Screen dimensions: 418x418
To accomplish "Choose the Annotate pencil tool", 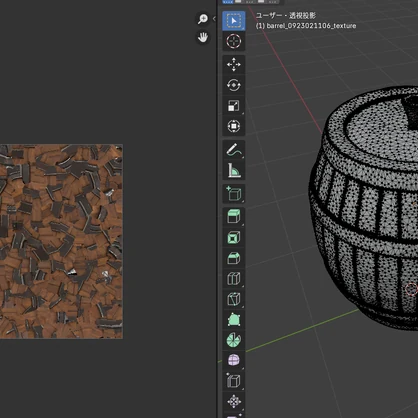I will 234,150.
